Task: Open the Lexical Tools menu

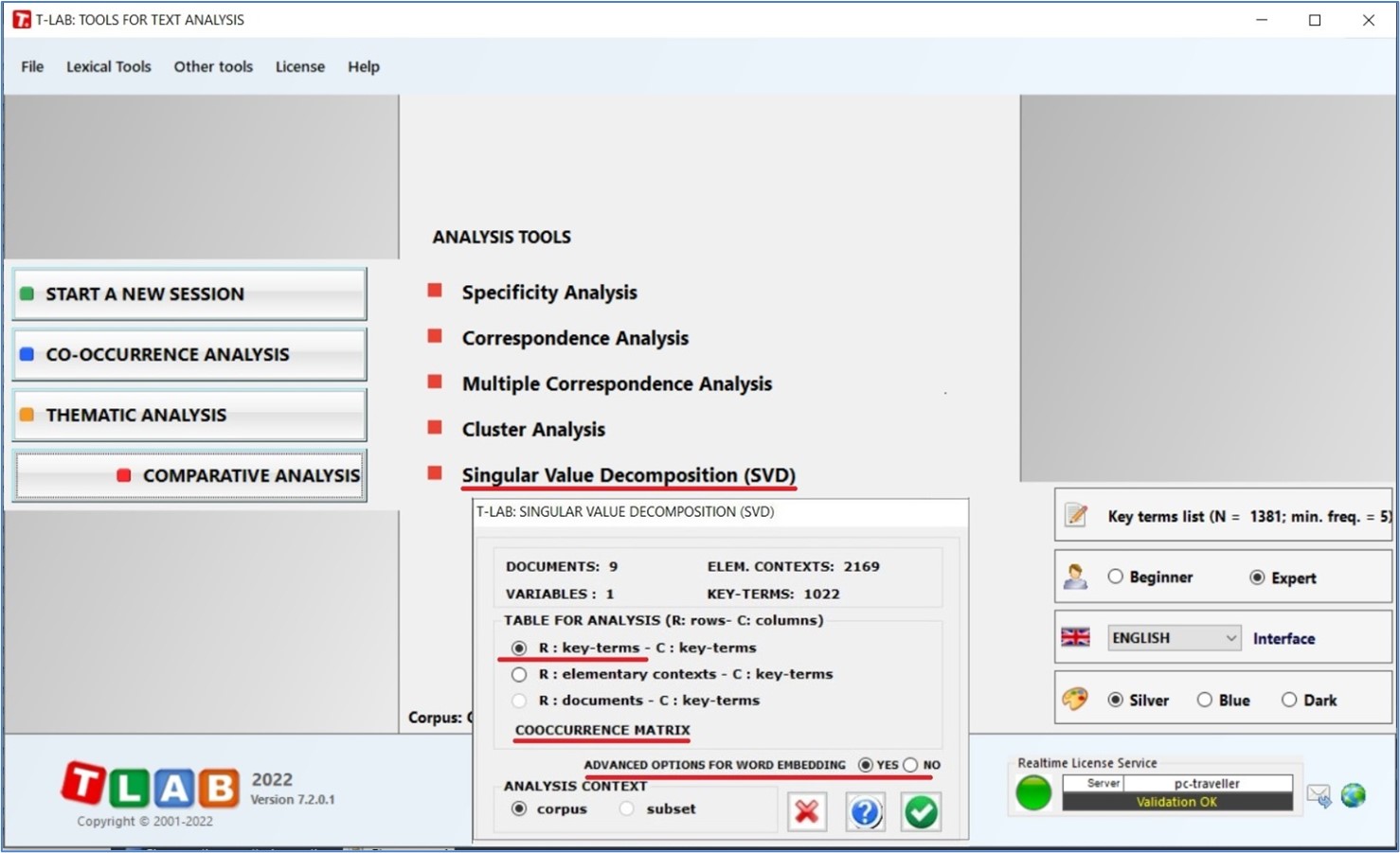Action: 109,66
